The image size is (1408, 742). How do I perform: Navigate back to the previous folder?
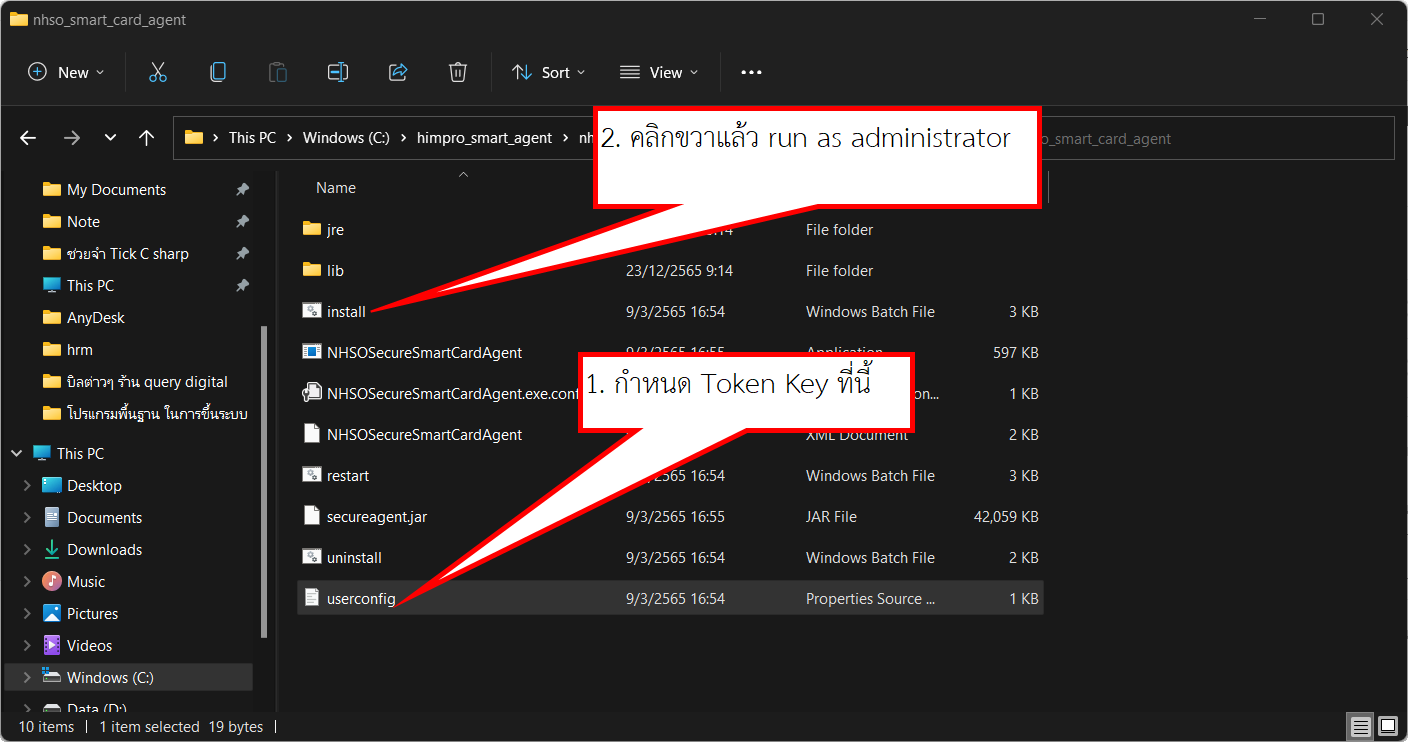tap(27, 137)
